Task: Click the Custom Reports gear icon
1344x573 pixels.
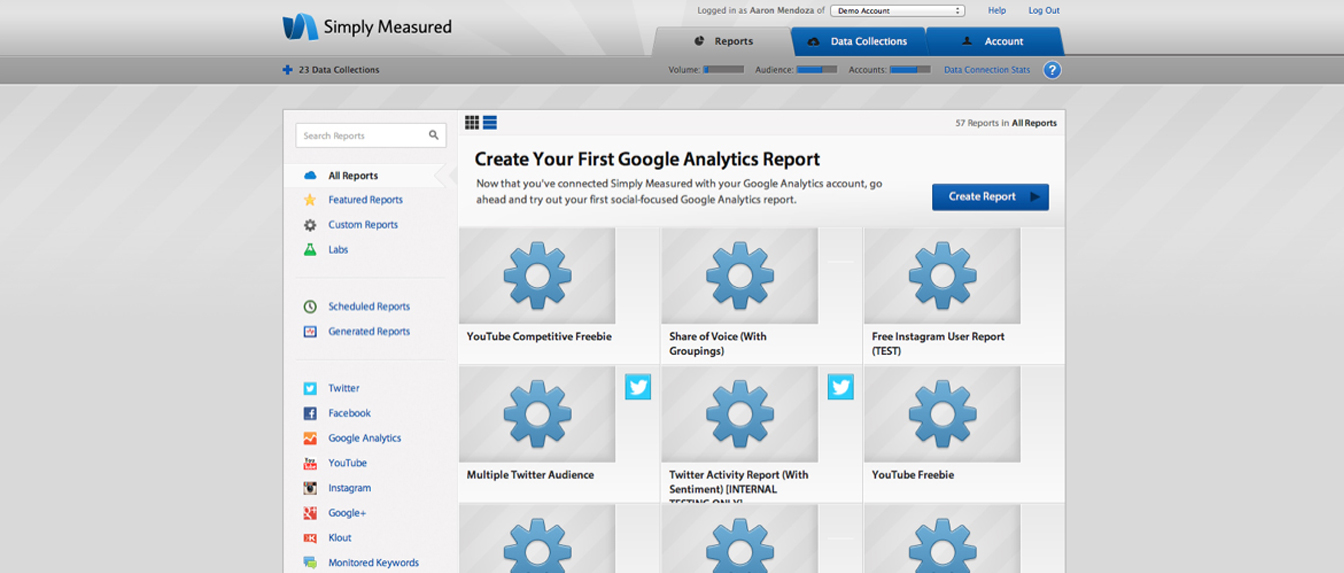Action: pyautogui.click(x=310, y=225)
